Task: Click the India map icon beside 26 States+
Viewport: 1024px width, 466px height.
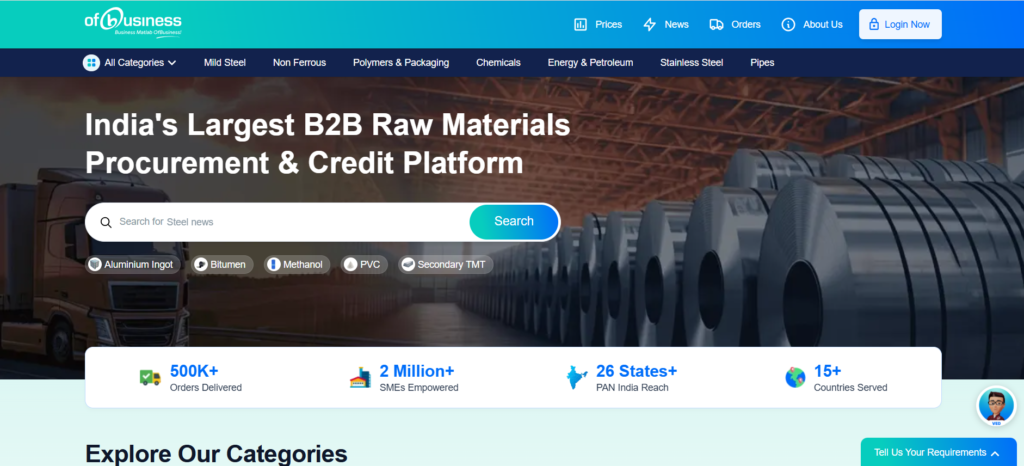Action: click(x=577, y=377)
